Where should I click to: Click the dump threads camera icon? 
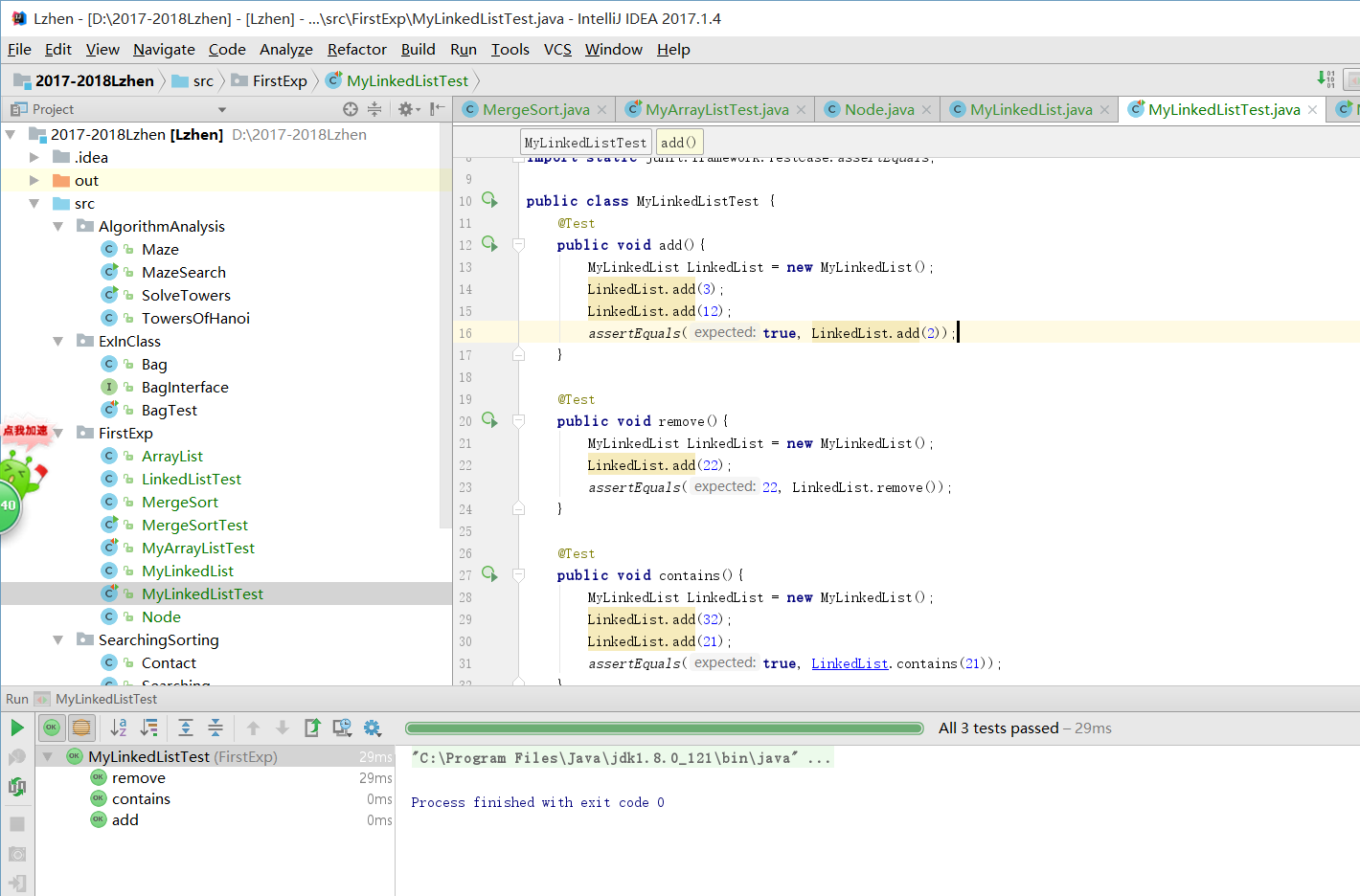(17, 854)
